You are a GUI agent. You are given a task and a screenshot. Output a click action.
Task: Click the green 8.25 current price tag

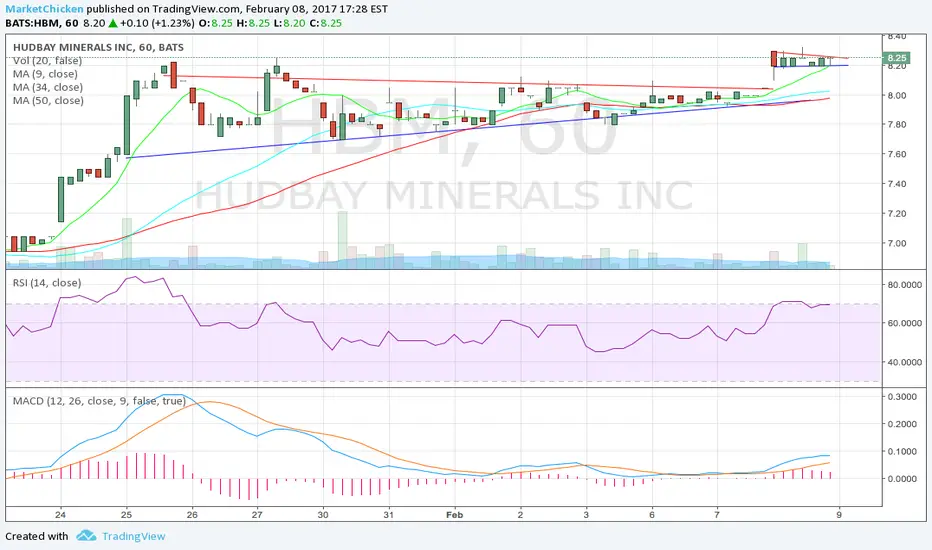(896, 58)
